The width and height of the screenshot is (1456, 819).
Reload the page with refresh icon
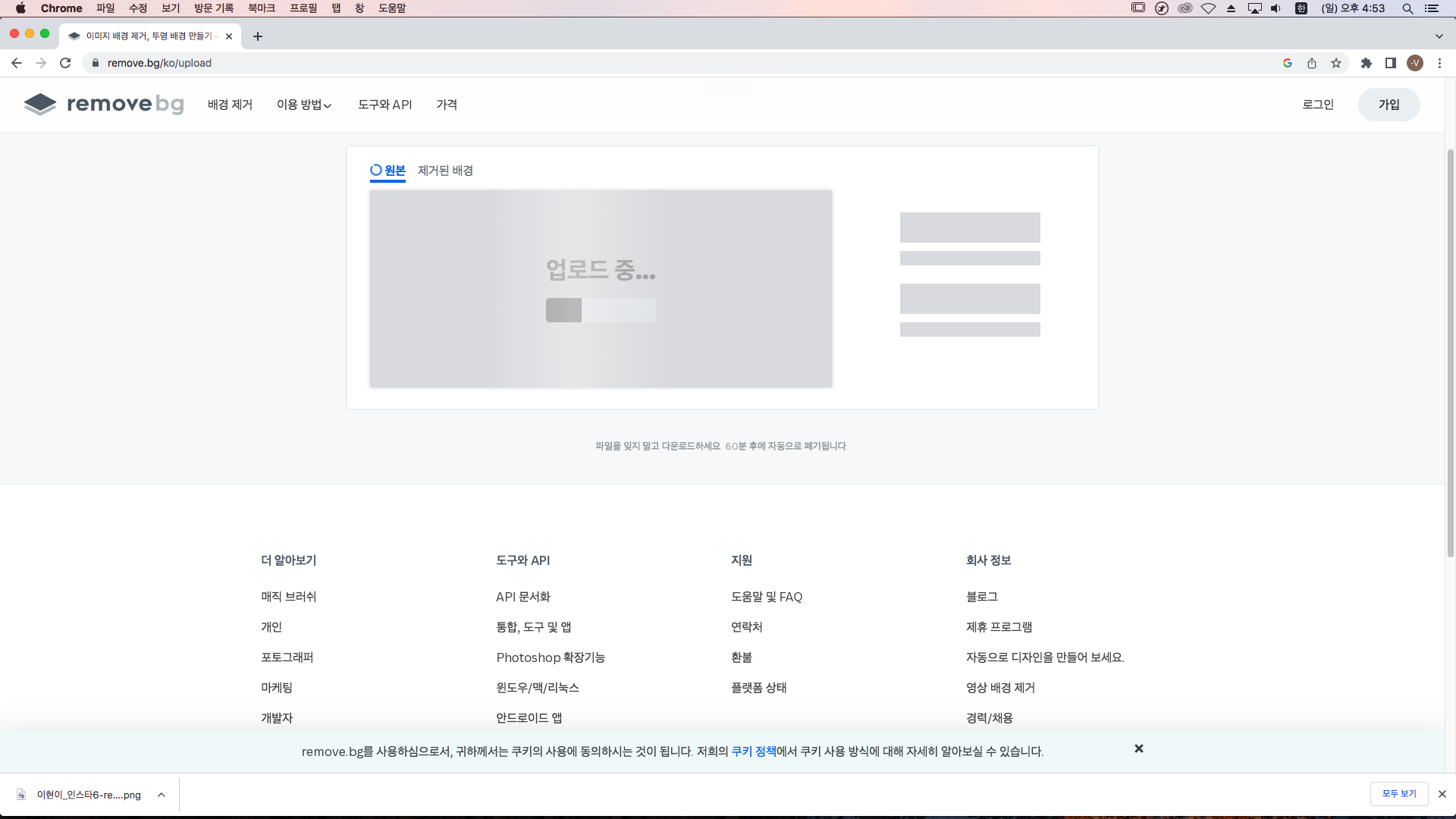65,63
